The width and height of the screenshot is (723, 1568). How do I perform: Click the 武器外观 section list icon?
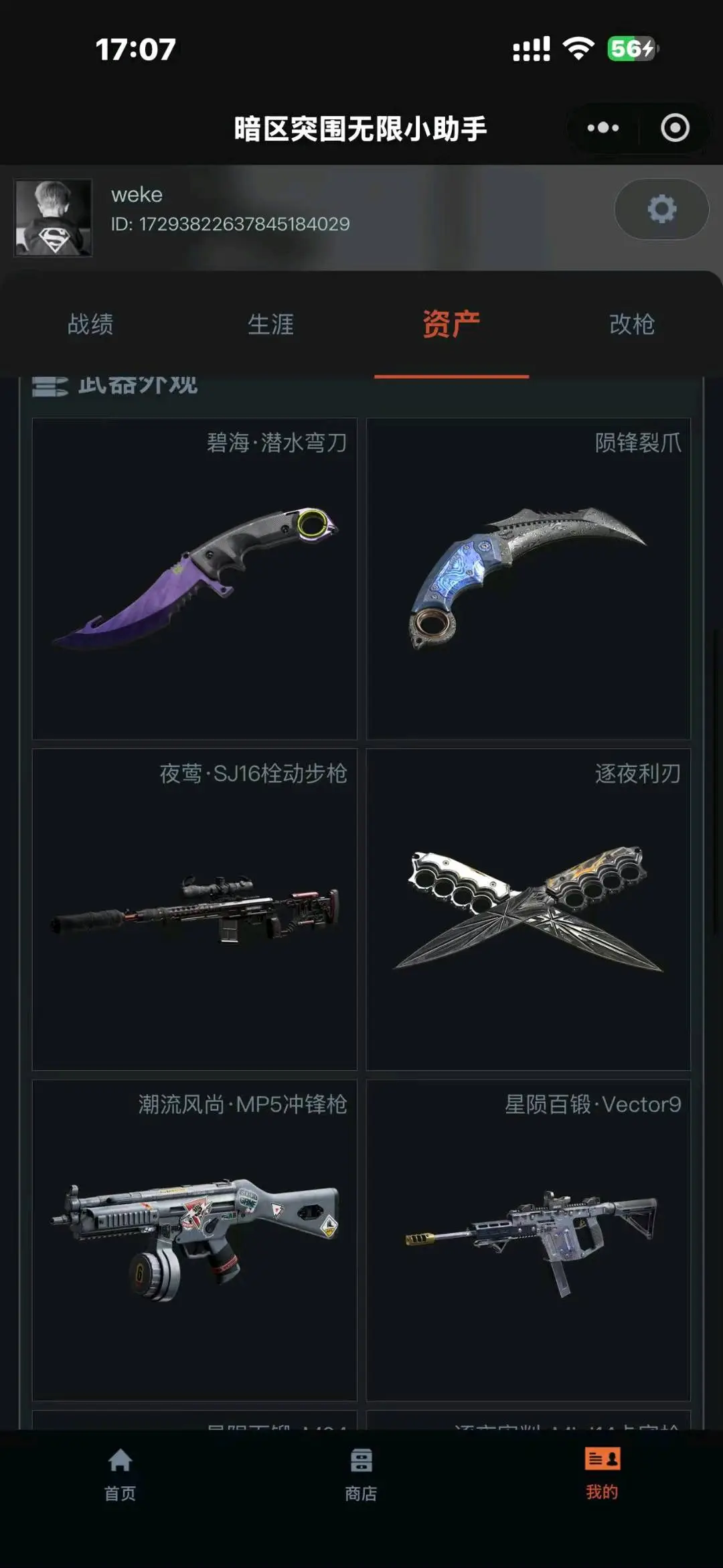click(50, 386)
